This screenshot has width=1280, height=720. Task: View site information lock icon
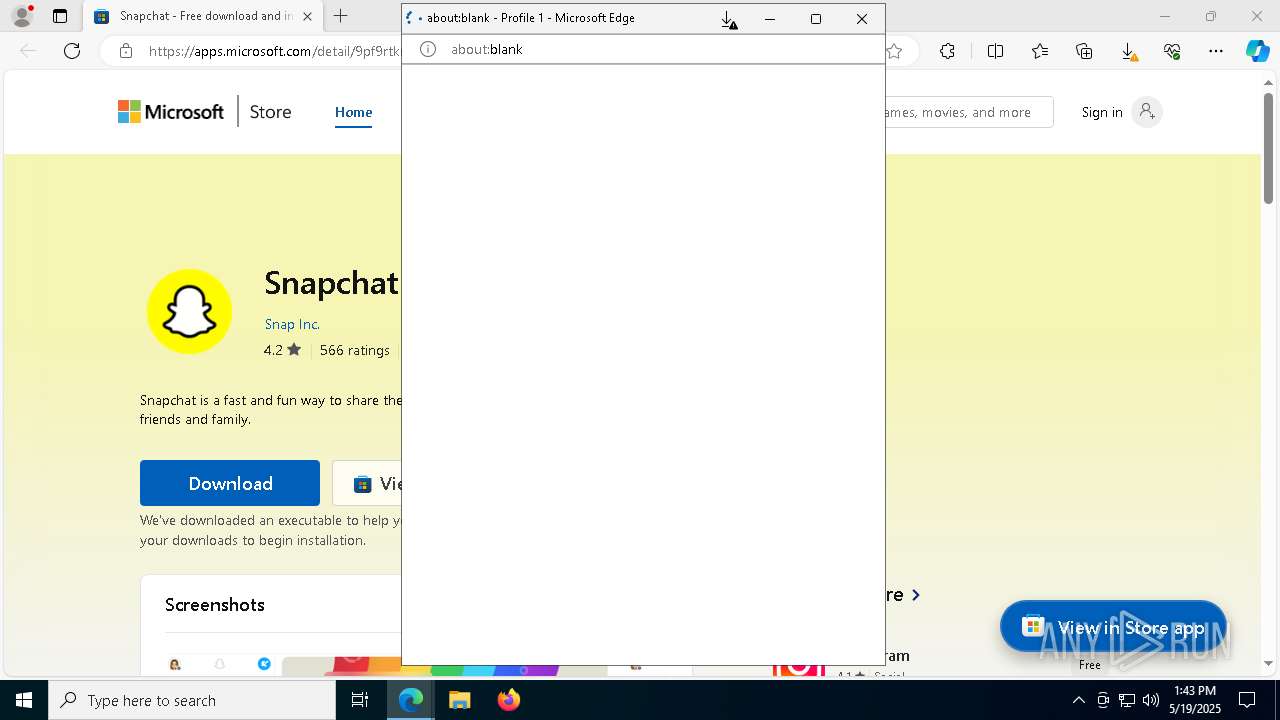[126, 51]
